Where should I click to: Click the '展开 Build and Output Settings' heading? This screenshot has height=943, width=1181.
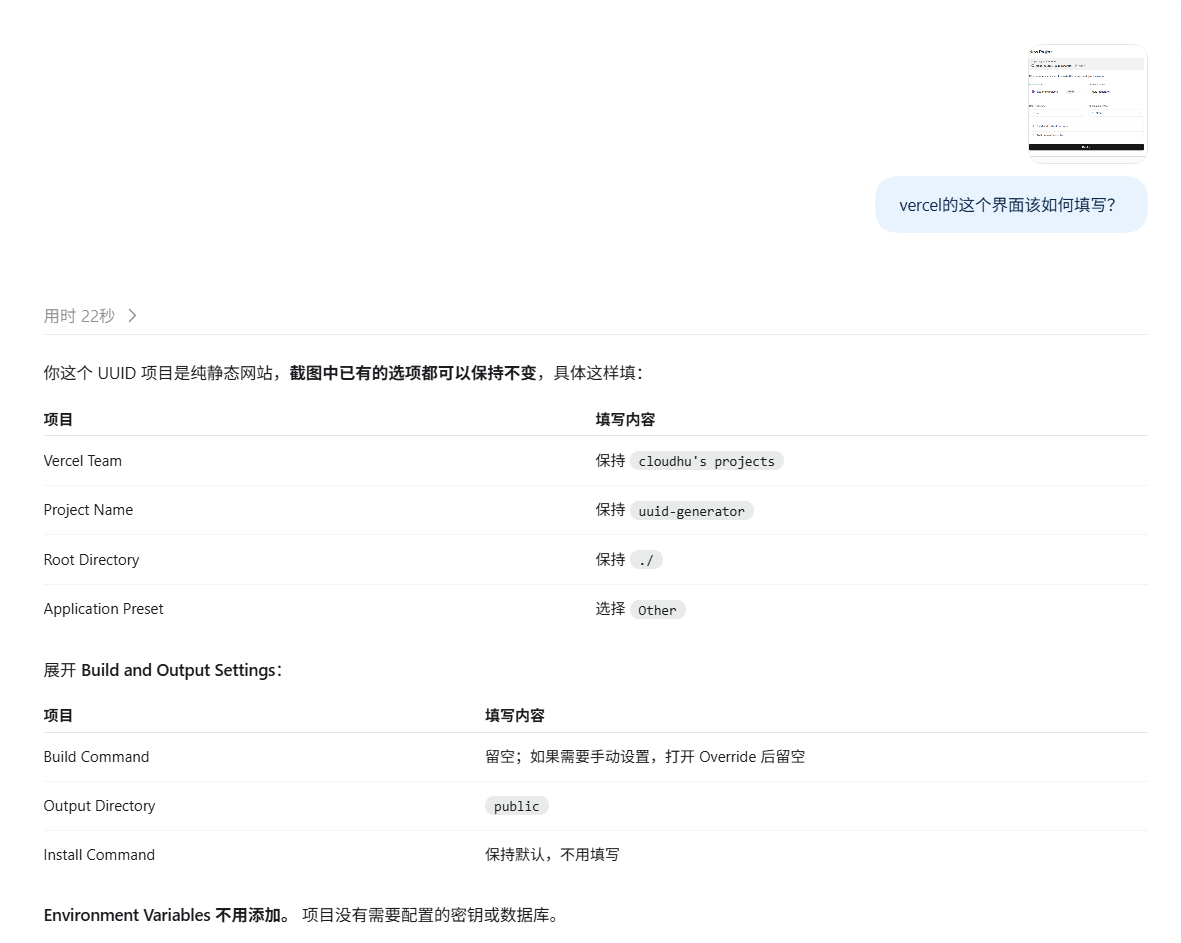click(x=163, y=670)
